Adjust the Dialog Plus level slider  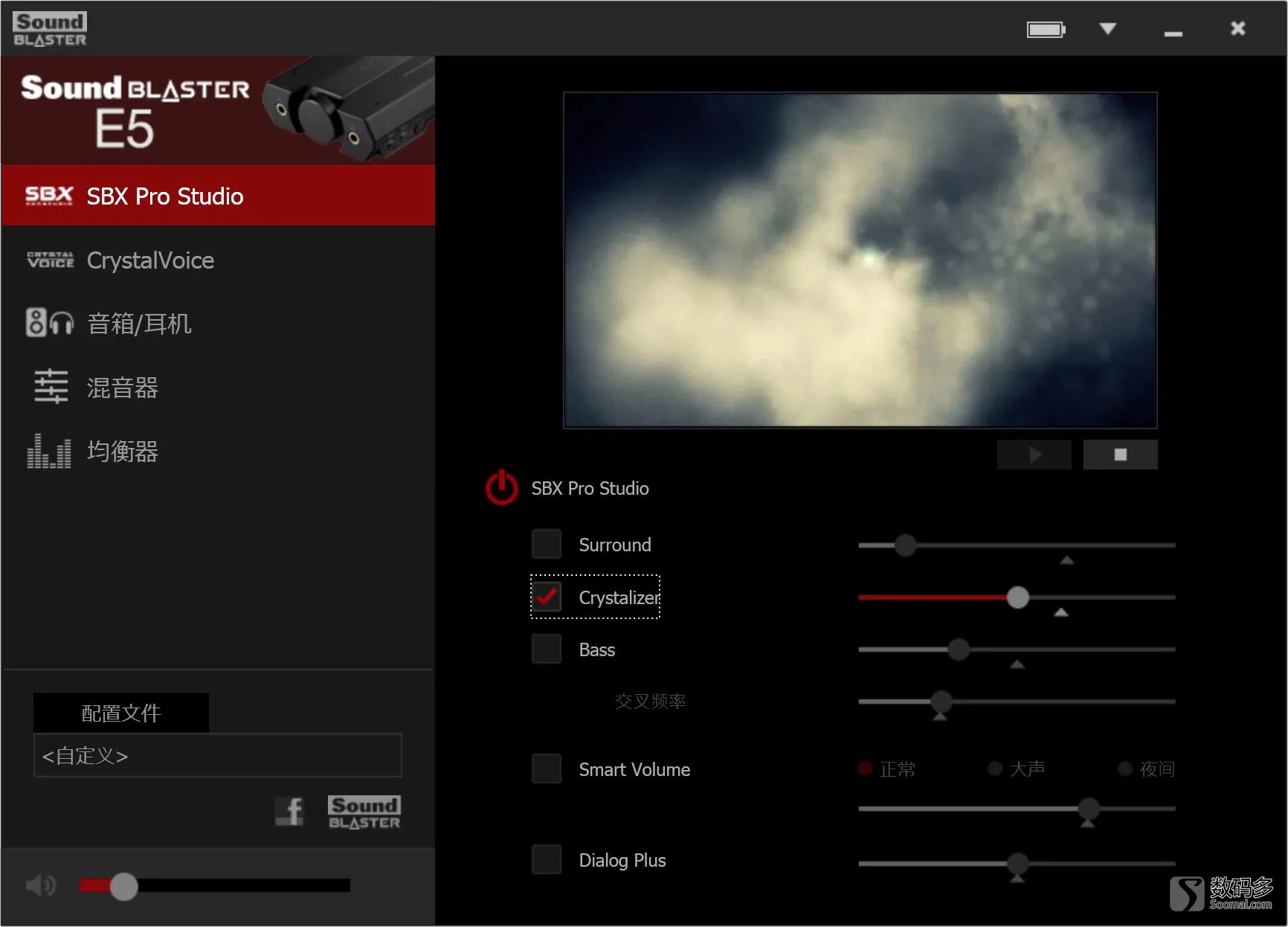[1017, 864]
